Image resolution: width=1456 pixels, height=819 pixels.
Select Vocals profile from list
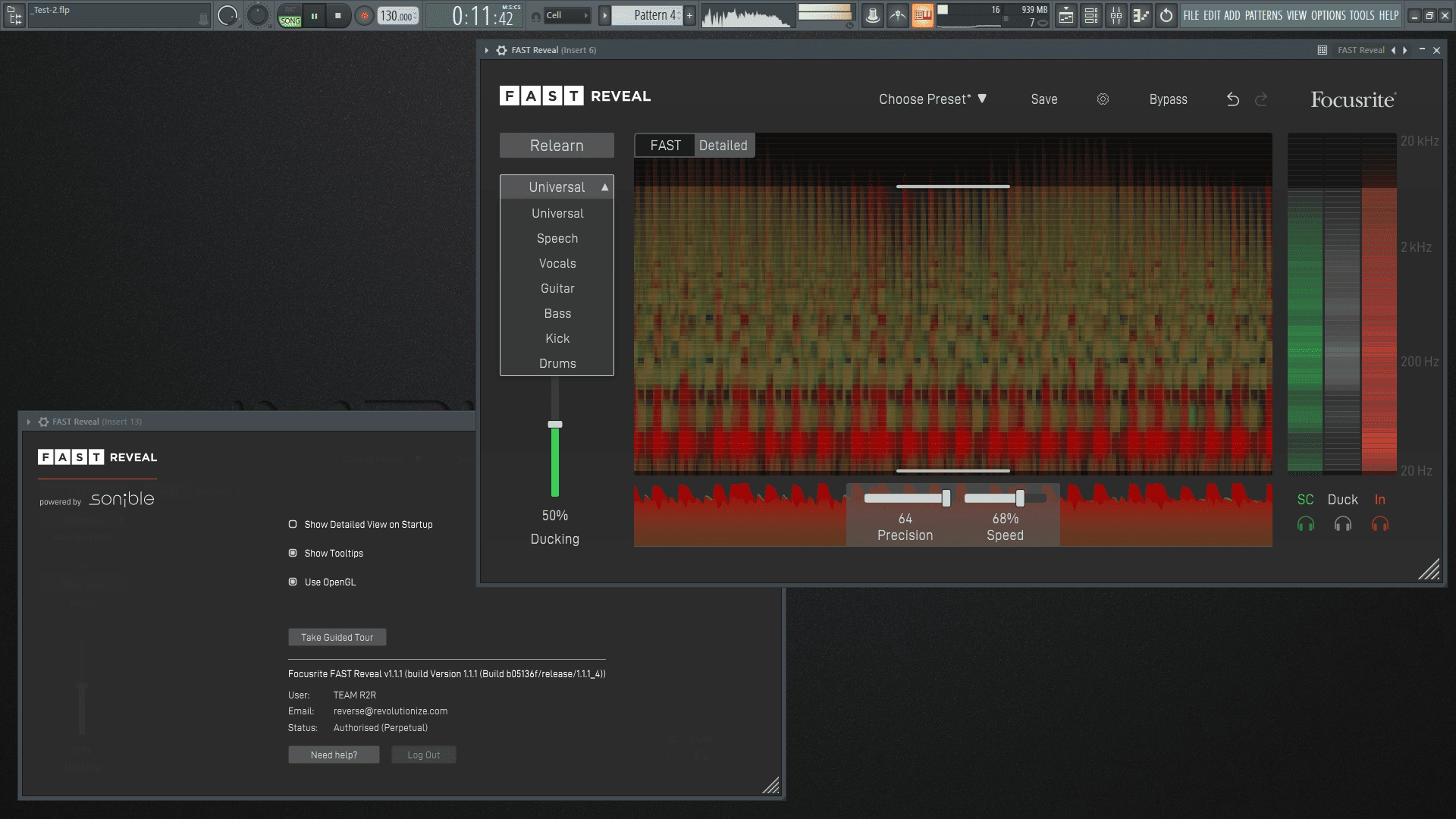(557, 263)
